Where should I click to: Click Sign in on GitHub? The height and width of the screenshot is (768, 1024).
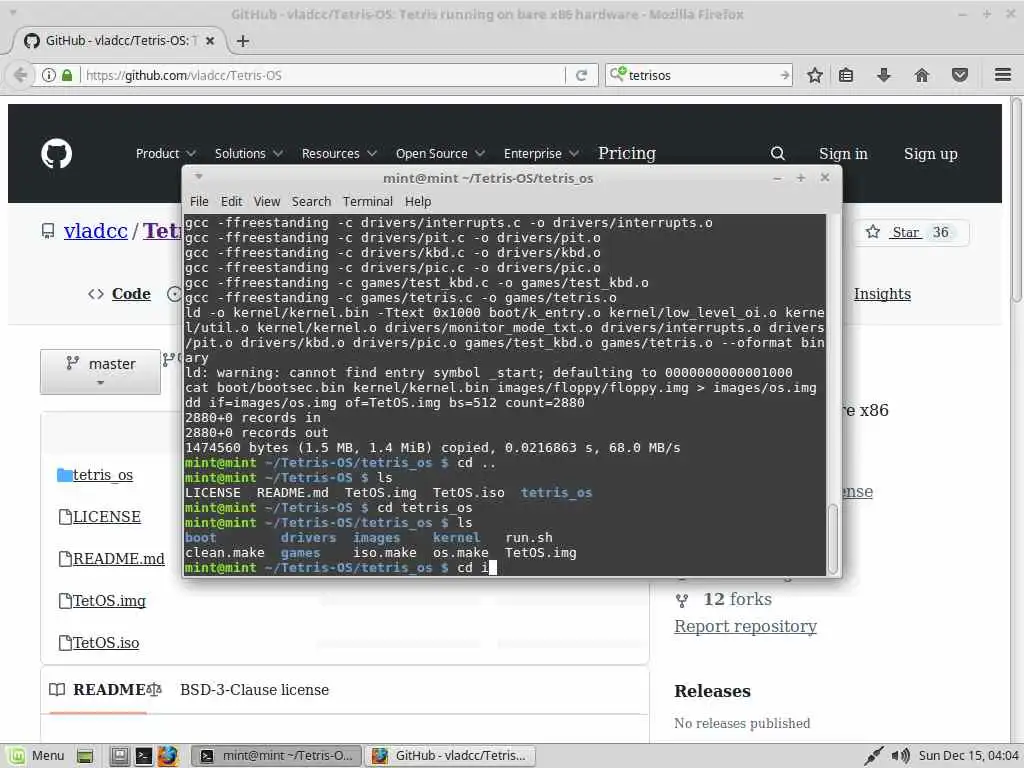[x=843, y=153]
